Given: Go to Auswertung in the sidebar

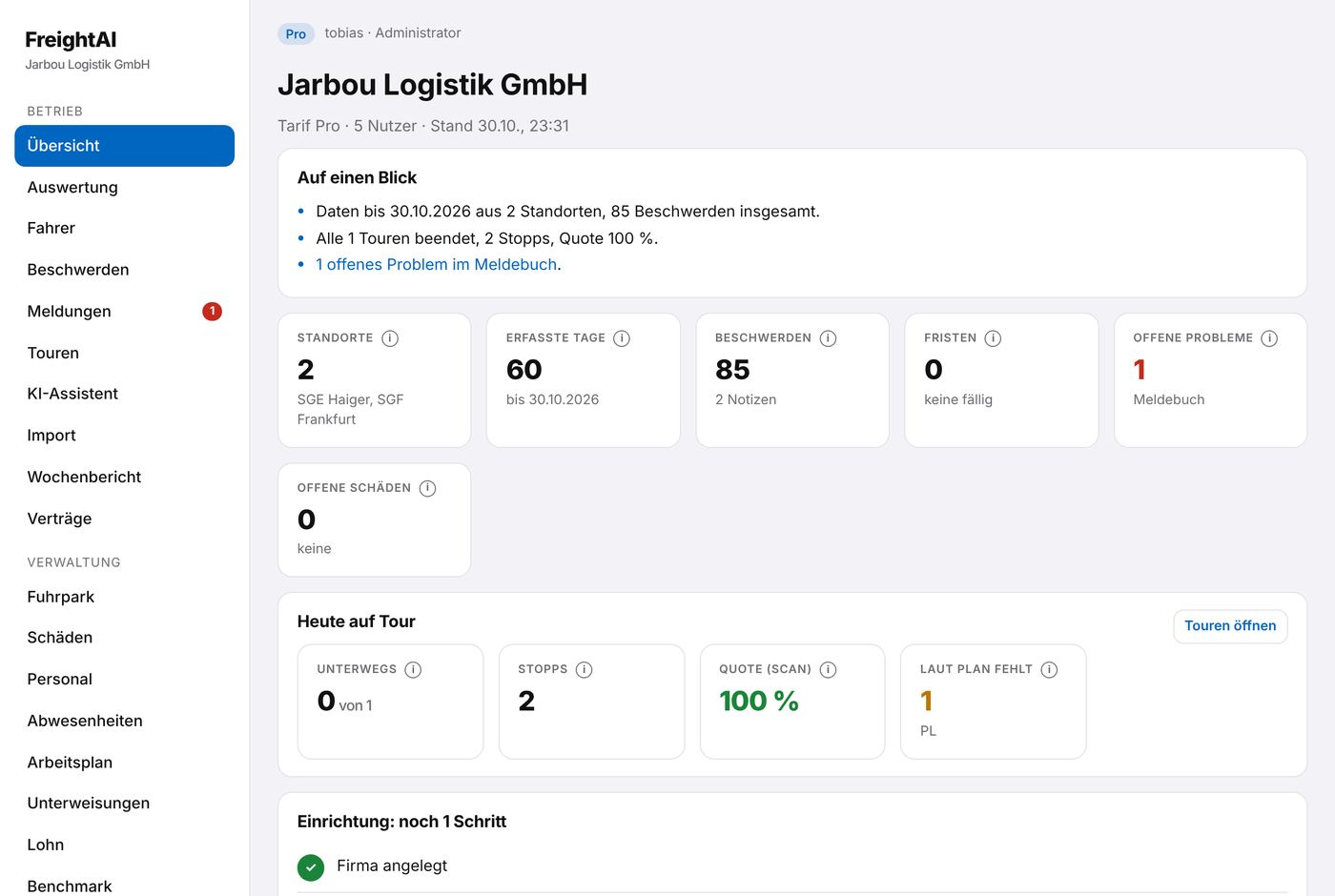Looking at the screenshot, I should [125, 187].
